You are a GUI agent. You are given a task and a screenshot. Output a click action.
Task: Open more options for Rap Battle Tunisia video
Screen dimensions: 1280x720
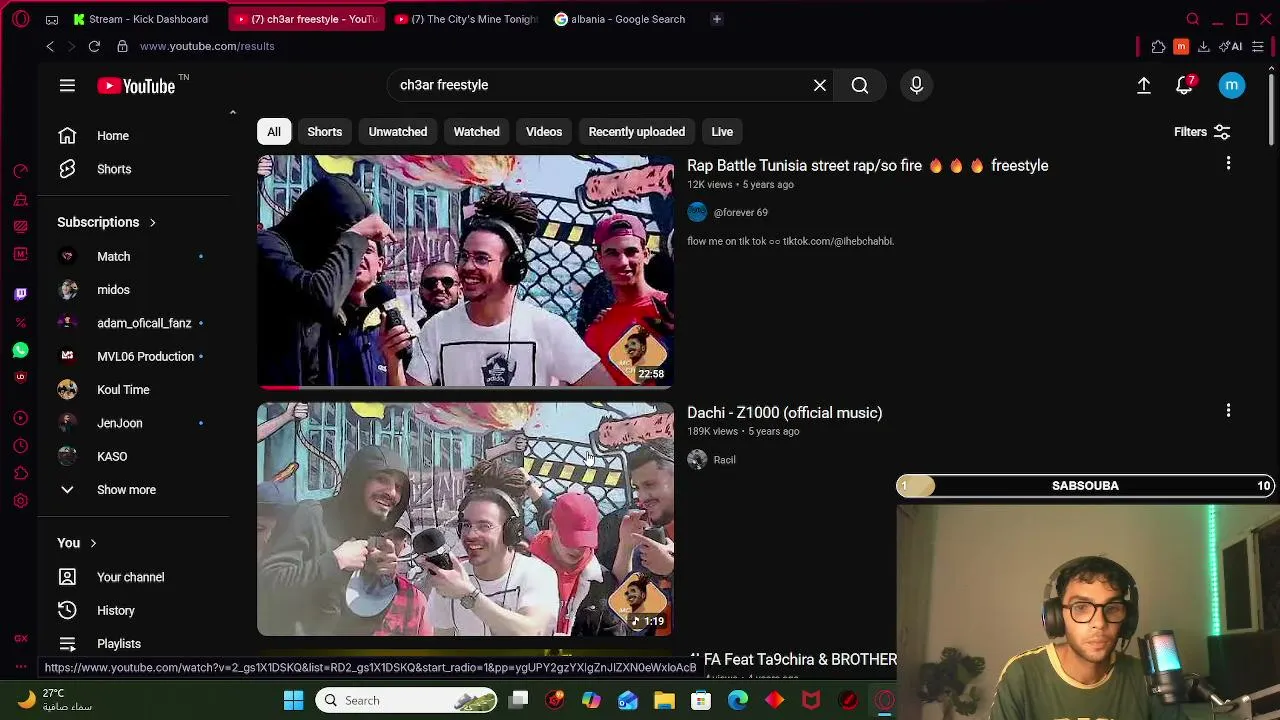(1228, 164)
